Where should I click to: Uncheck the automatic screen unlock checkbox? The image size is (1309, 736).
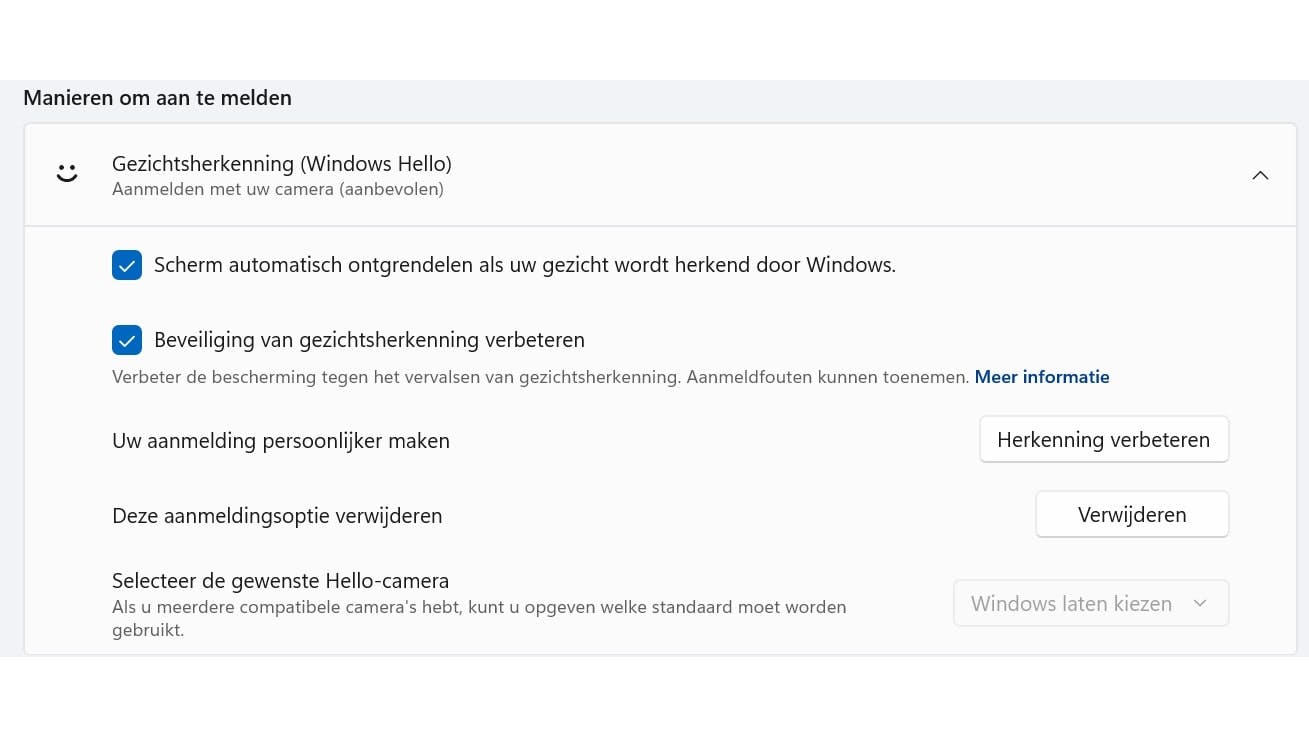tap(127, 265)
